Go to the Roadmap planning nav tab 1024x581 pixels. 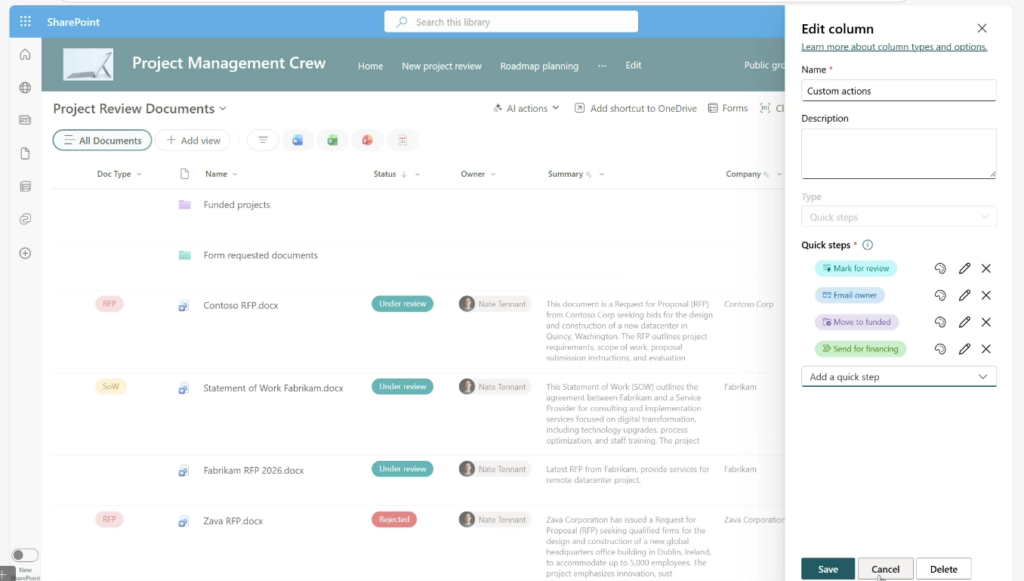pyautogui.click(x=539, y=66)
